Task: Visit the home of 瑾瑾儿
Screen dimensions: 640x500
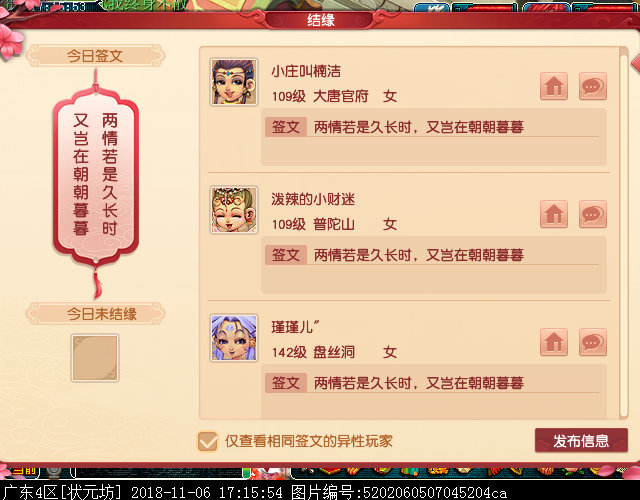Action: point(554,342)
